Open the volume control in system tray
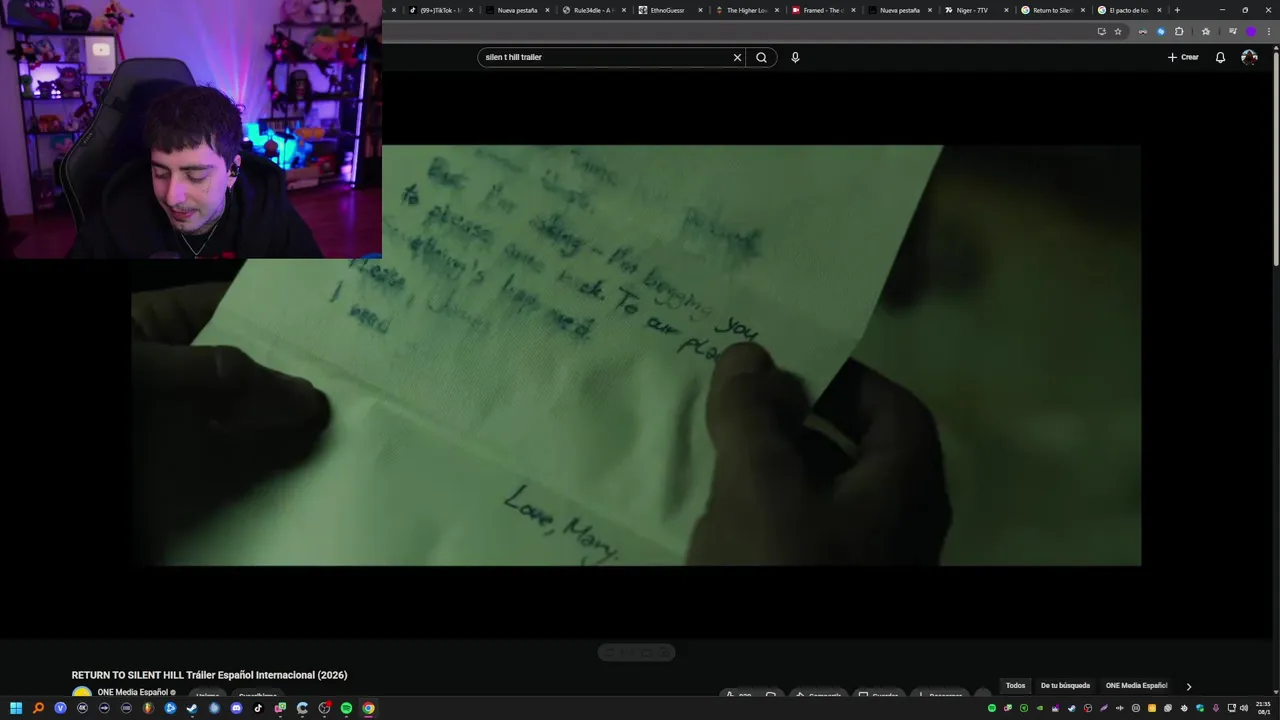The image size is (1280, 720). pos(1244,708)
